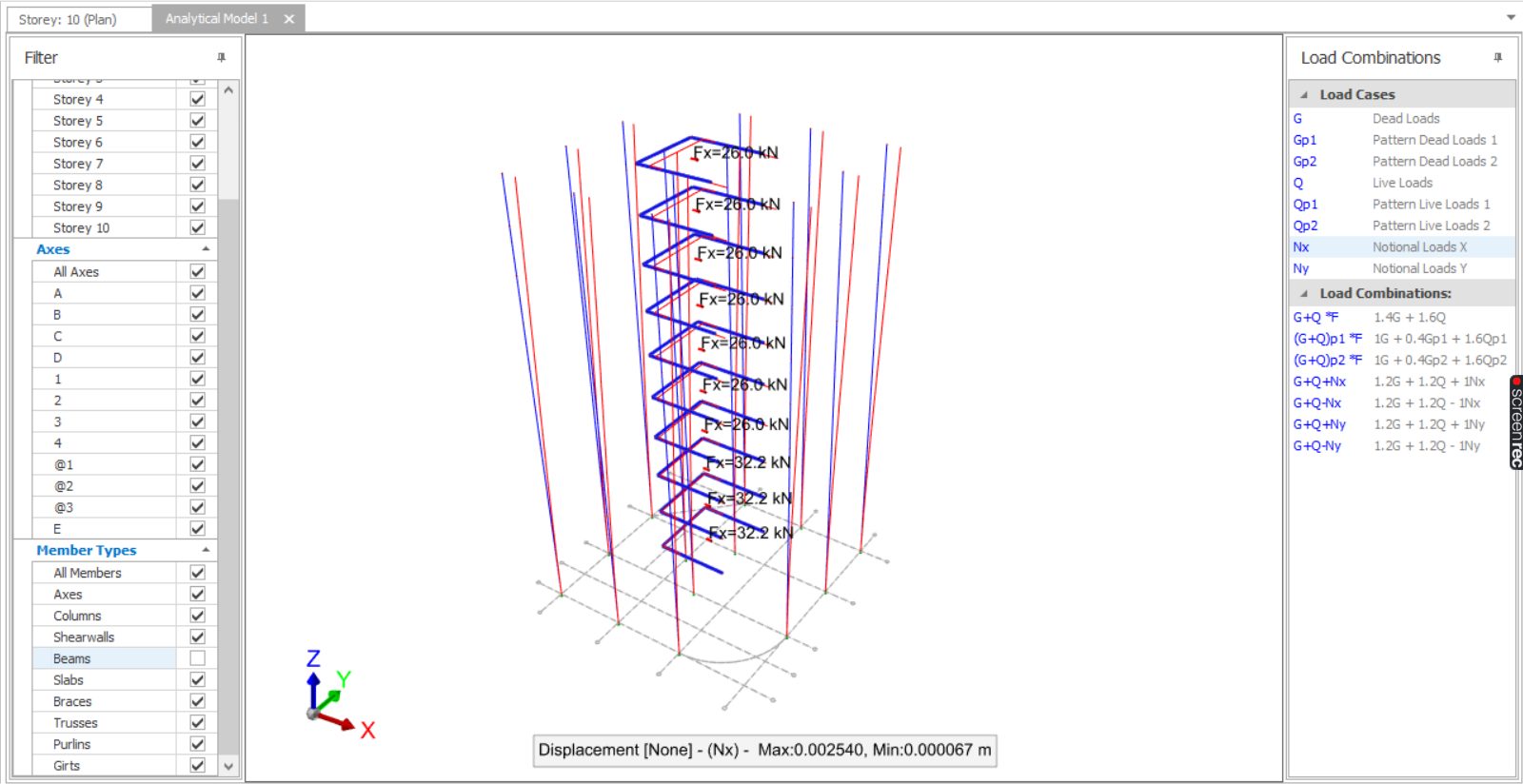Close the Analytical Model 1 tab
The image size is (1523, 784).
288,19
